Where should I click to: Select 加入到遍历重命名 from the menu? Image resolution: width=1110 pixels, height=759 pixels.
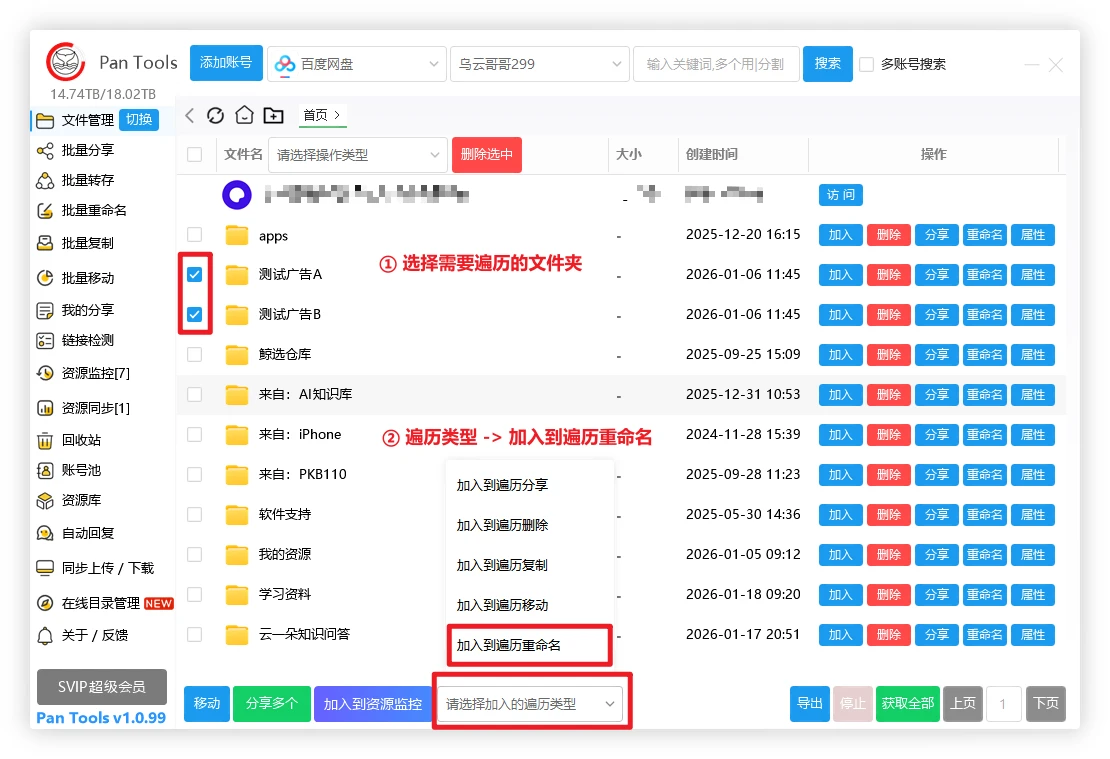[x=509, y=645]
